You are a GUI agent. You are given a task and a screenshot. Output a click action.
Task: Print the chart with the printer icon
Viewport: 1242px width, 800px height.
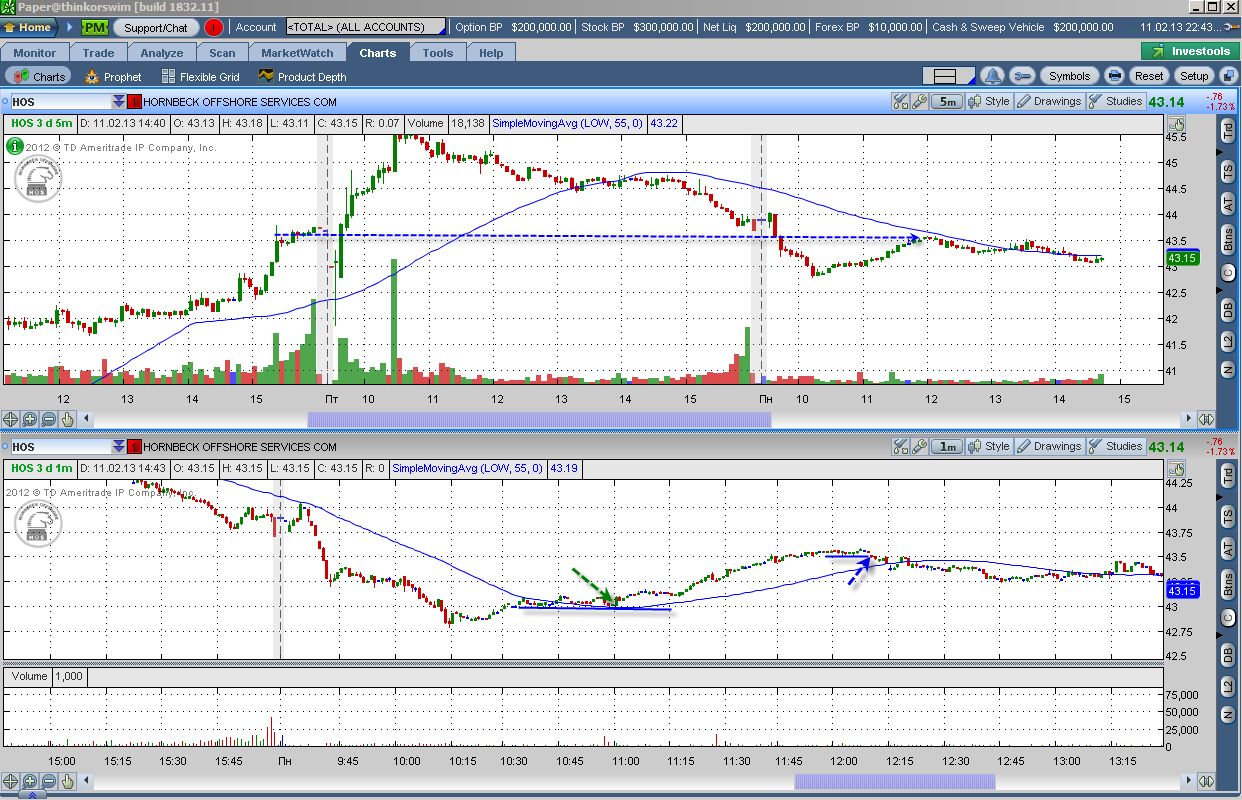[x=1114, y=76]
